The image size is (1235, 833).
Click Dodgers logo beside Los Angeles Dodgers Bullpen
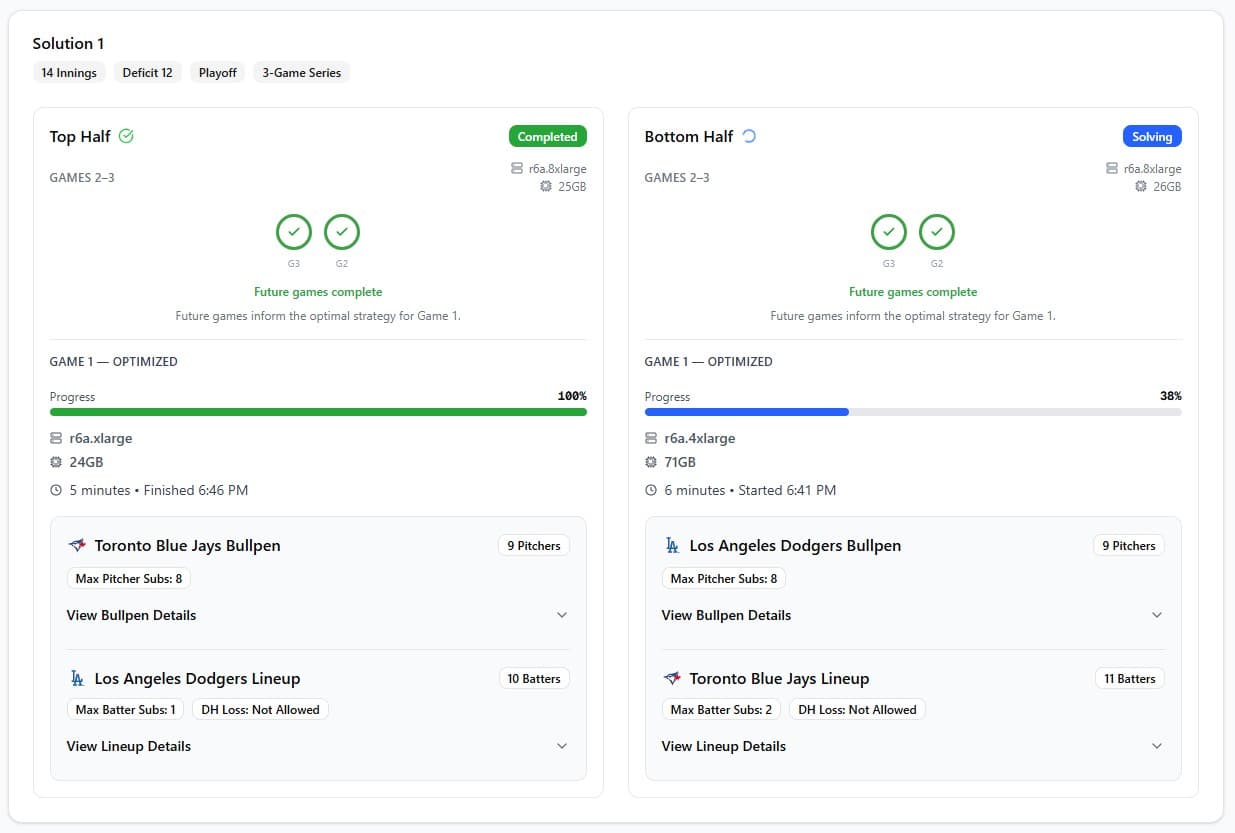(x=672, y=546)
